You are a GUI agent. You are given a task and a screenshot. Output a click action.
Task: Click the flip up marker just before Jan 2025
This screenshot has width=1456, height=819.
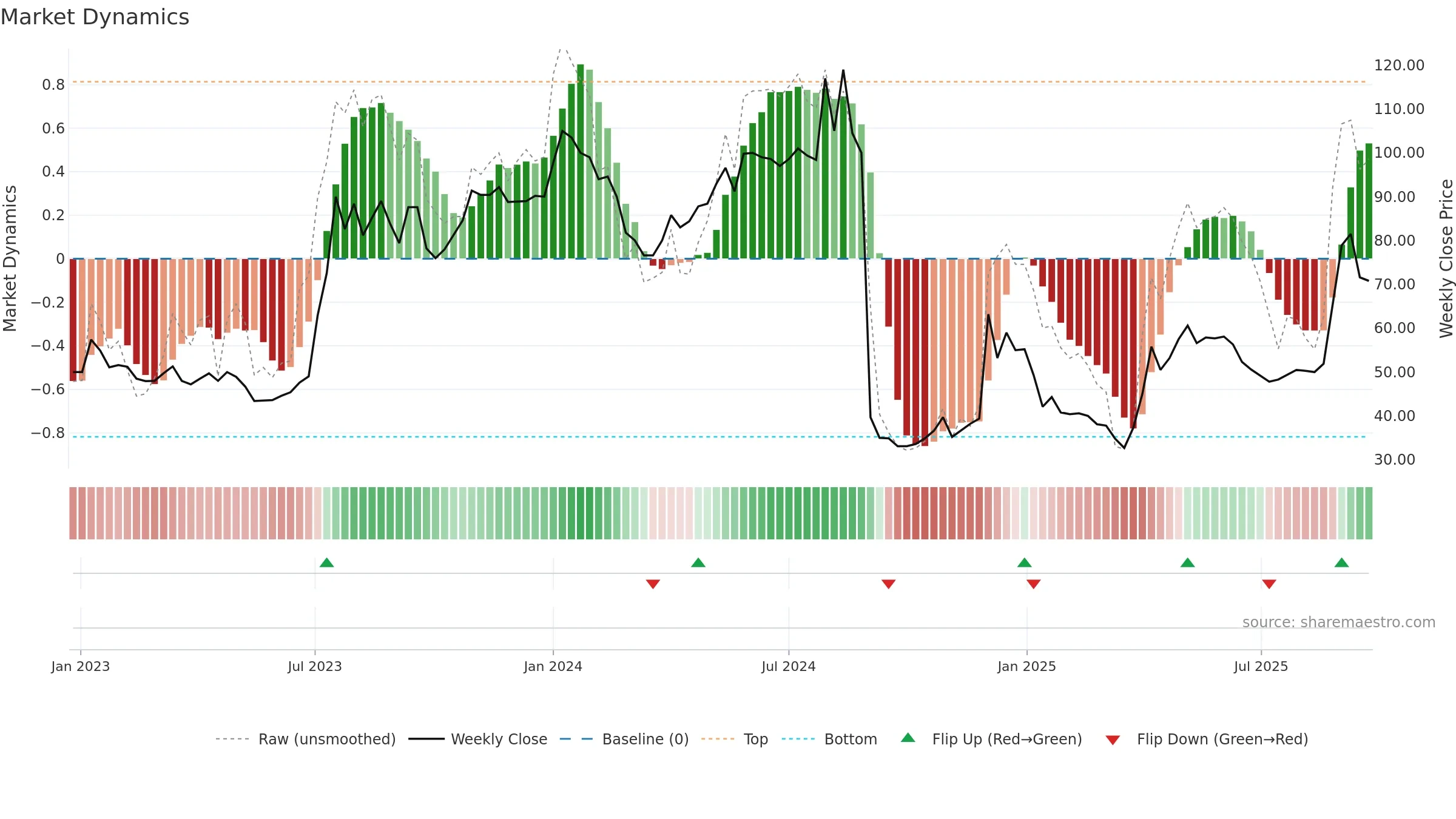(x=1025, y=562)
